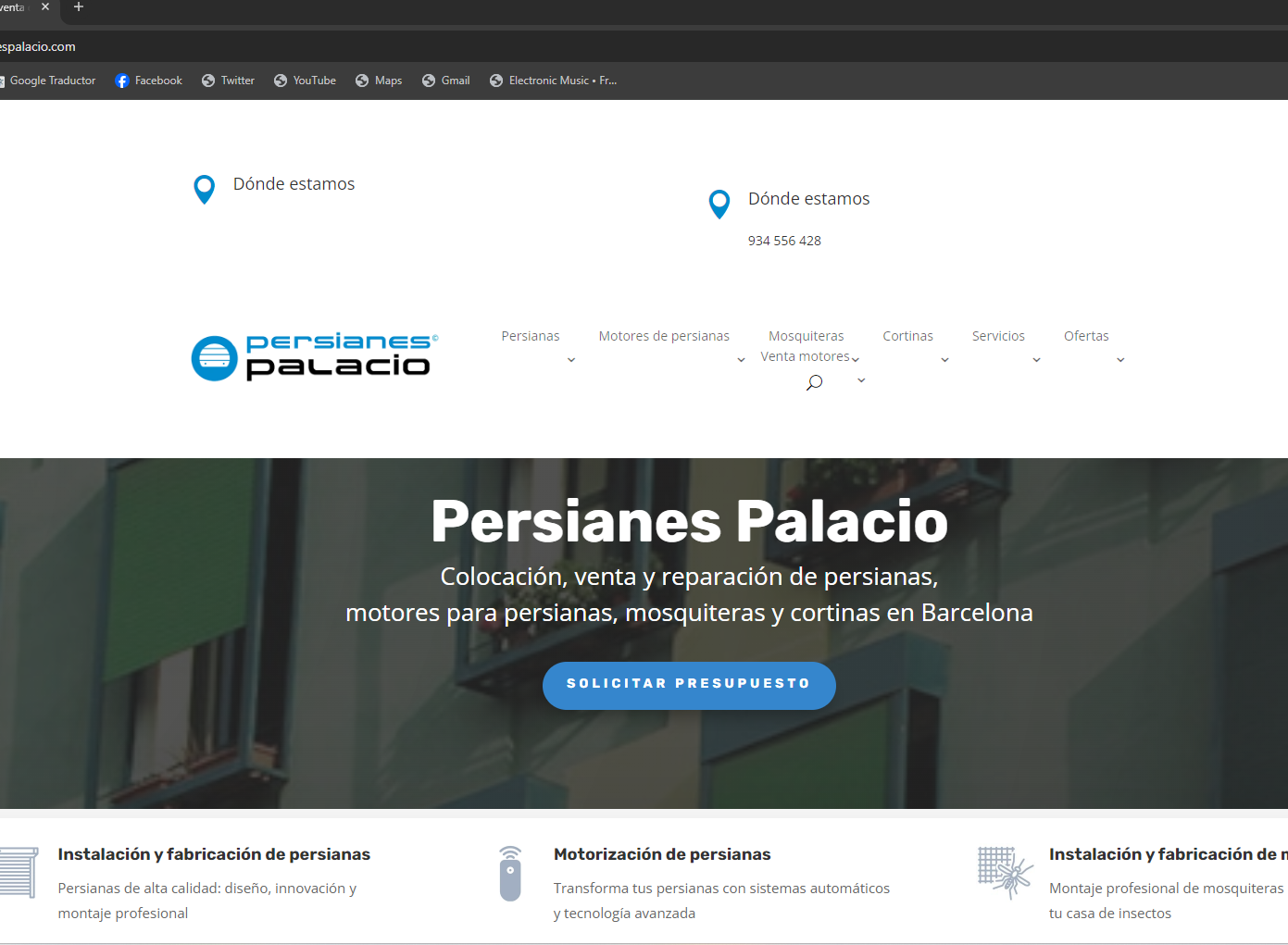Screen dimensions: 1288x945
Task: Click the Persianes Palacio logo
Action: click(x=315, y=357)
